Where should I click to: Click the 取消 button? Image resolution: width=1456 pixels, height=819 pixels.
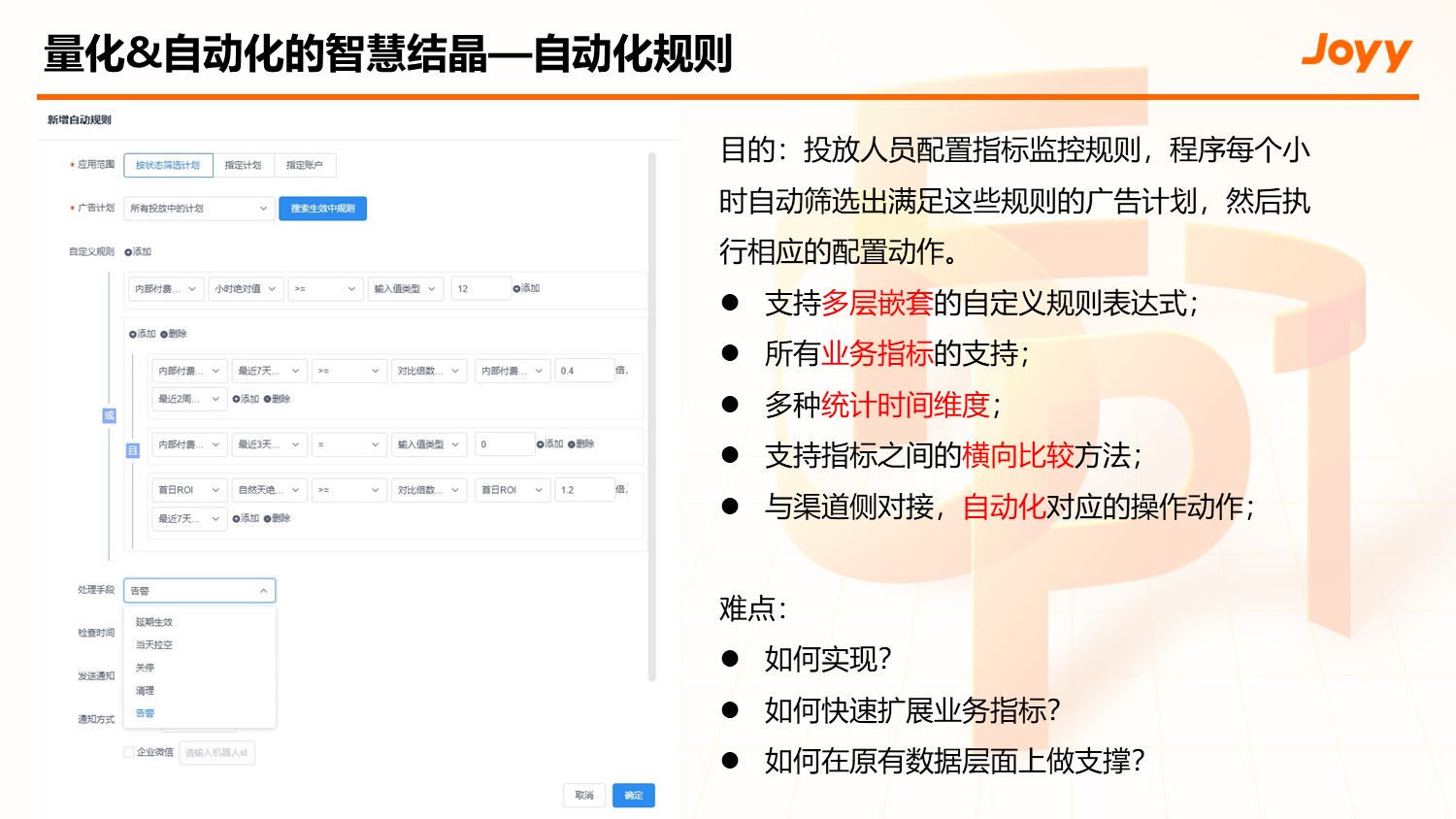click(584, 796)
